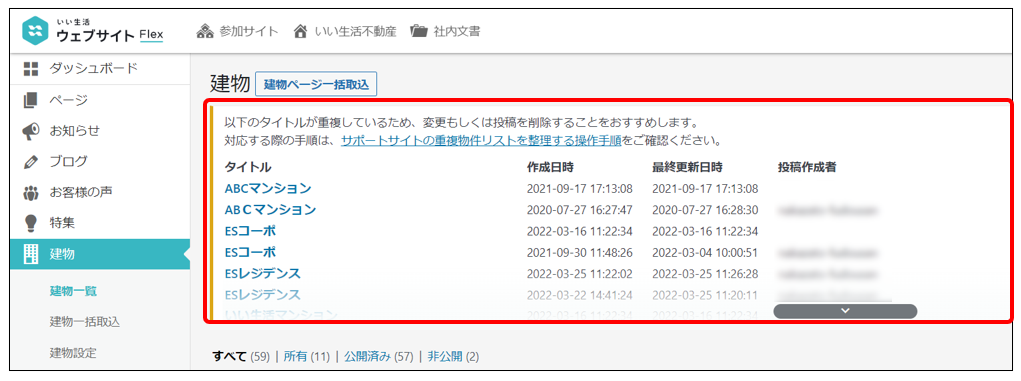This screenshot has height=381, width=1021.
Task: Filter by 公開済み (57)
Action: tap(379, 356)
